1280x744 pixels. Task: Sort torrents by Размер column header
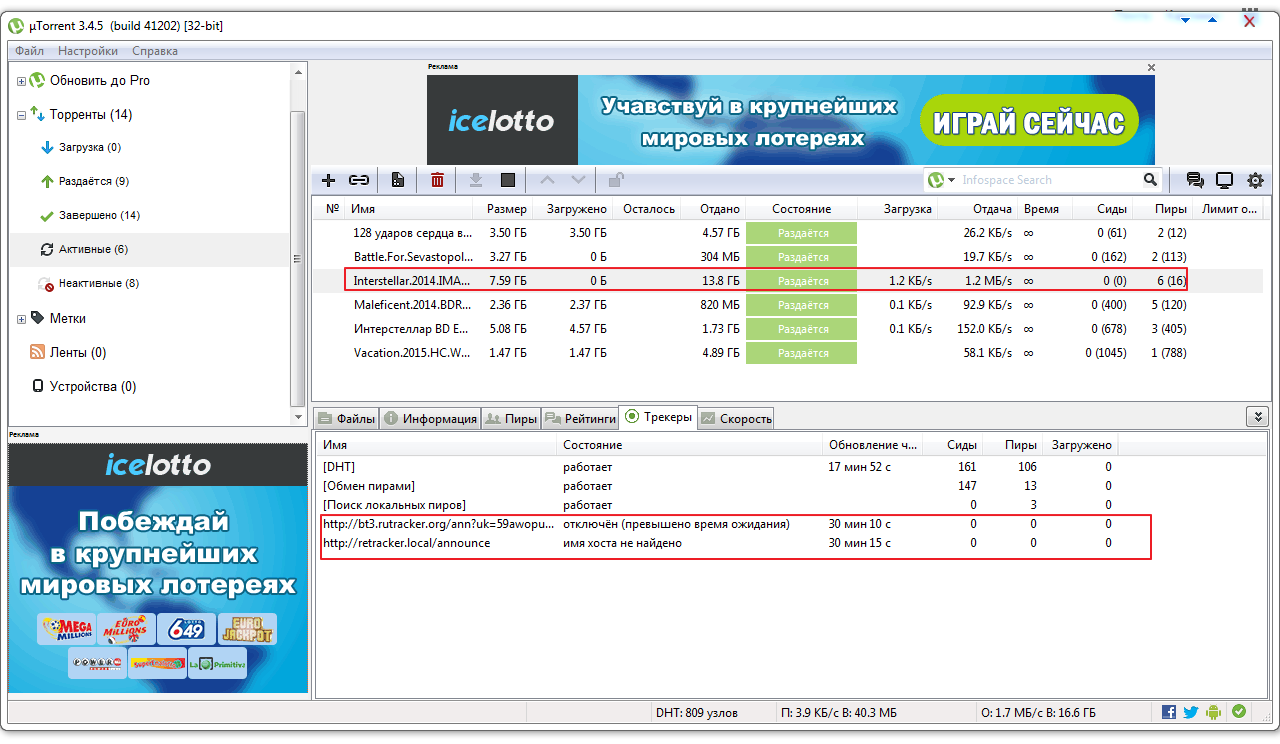click(x=503, y=209)
